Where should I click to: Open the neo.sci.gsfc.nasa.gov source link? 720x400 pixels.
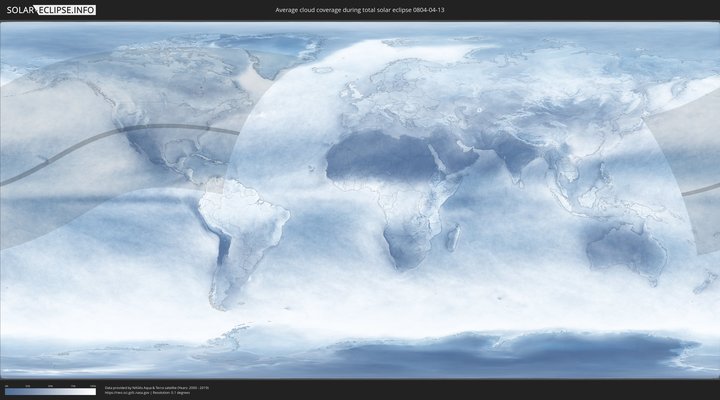127,393
